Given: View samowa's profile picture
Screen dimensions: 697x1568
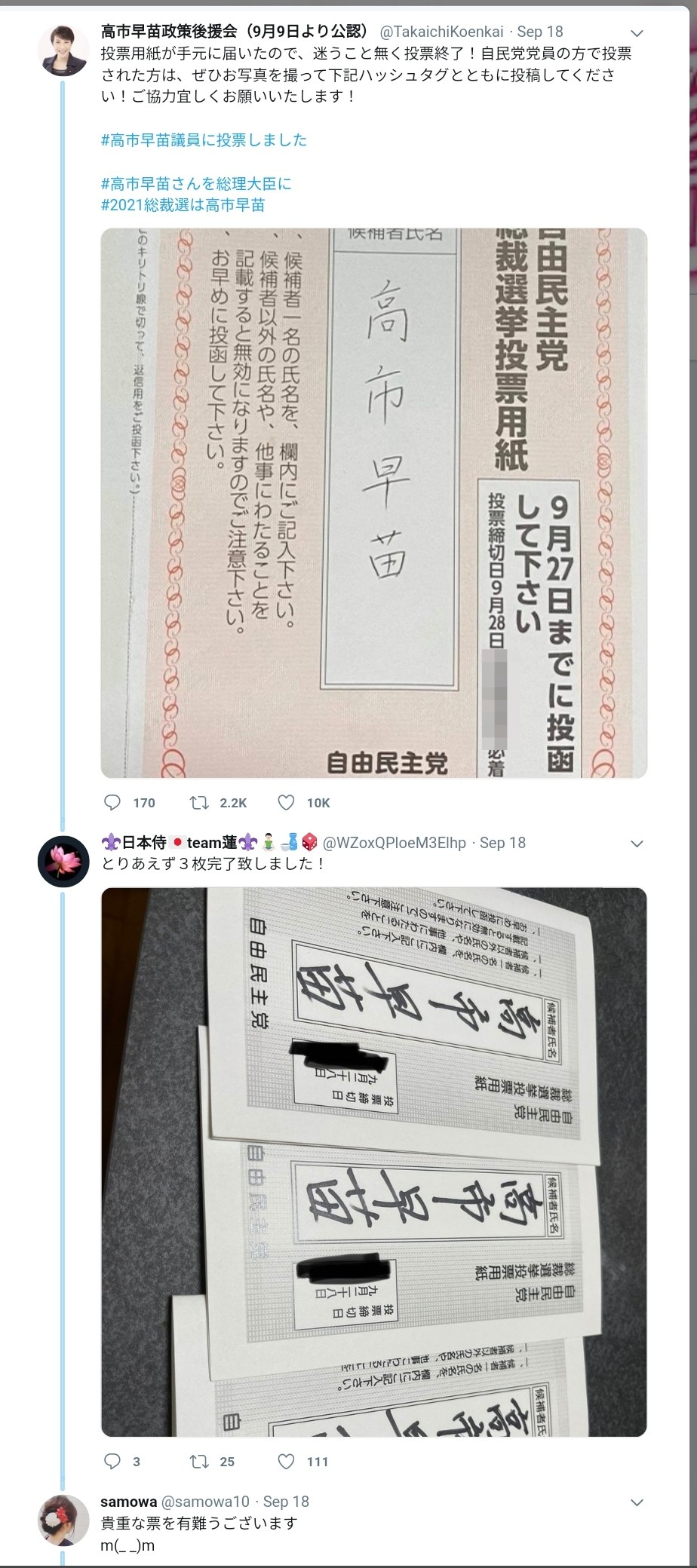Looking at the screenshot, I should (x=63, y=1520).
